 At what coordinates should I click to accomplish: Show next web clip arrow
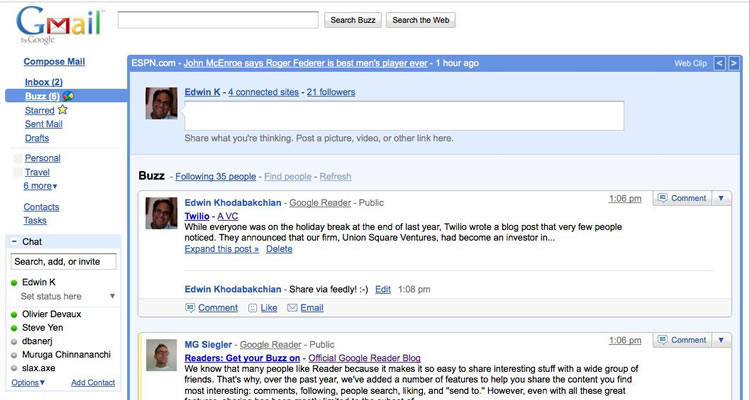(733, 63)
